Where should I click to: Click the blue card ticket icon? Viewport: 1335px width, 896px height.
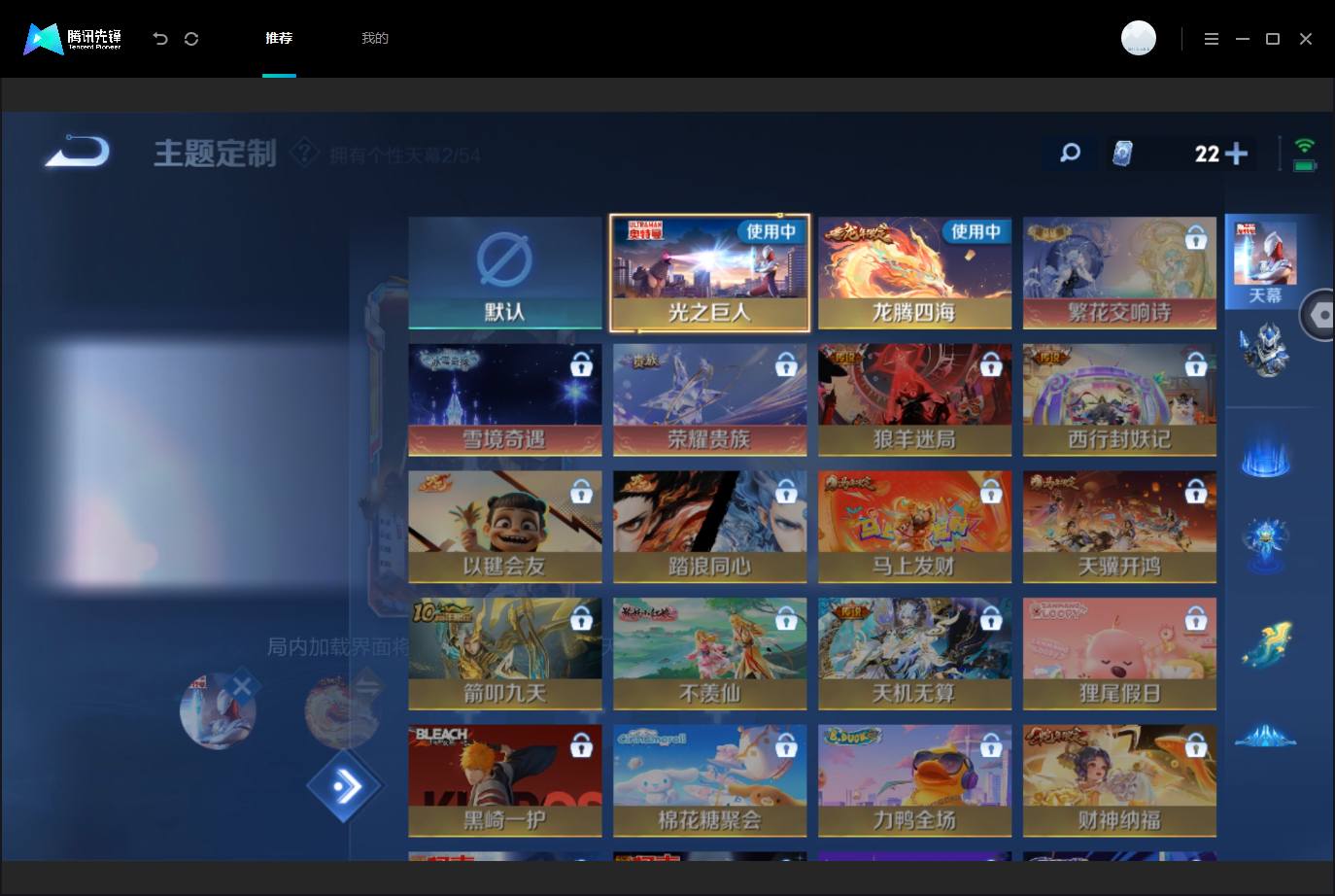pyautogui.click(x=1122, y=154)
